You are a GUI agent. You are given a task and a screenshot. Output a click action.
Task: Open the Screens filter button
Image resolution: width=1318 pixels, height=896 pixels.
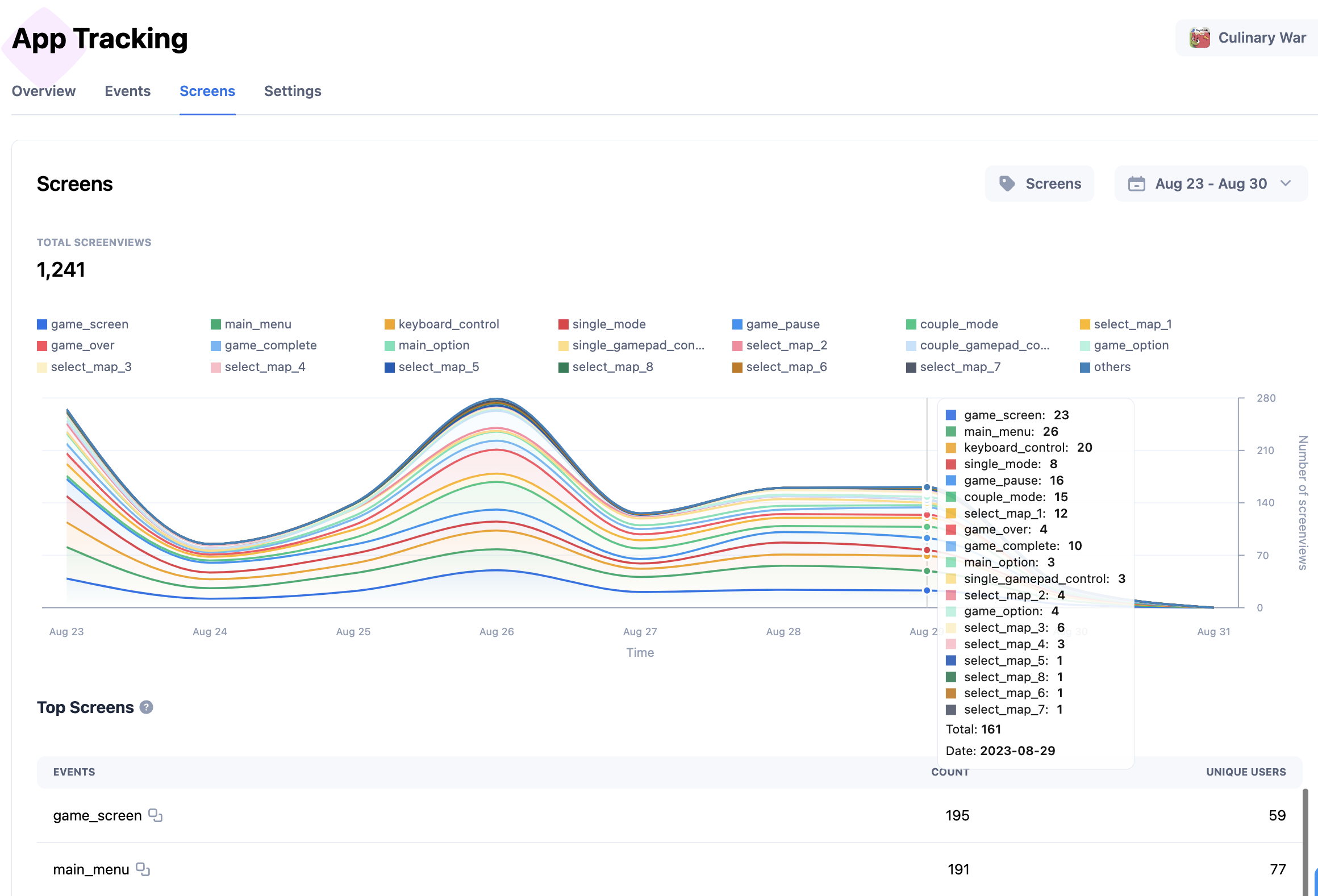coord(1040,184)
